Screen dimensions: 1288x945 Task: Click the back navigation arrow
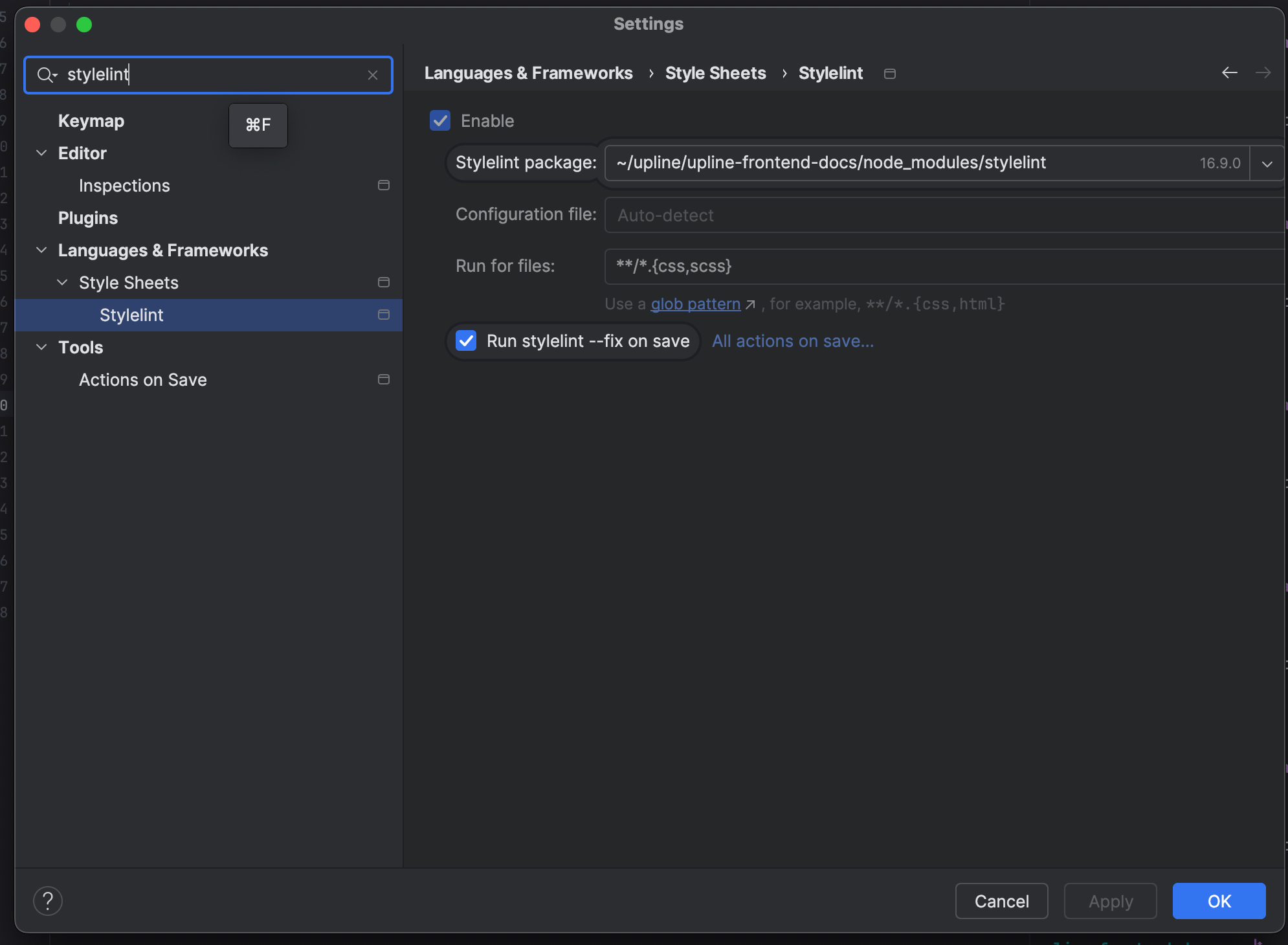(1230, 73)
